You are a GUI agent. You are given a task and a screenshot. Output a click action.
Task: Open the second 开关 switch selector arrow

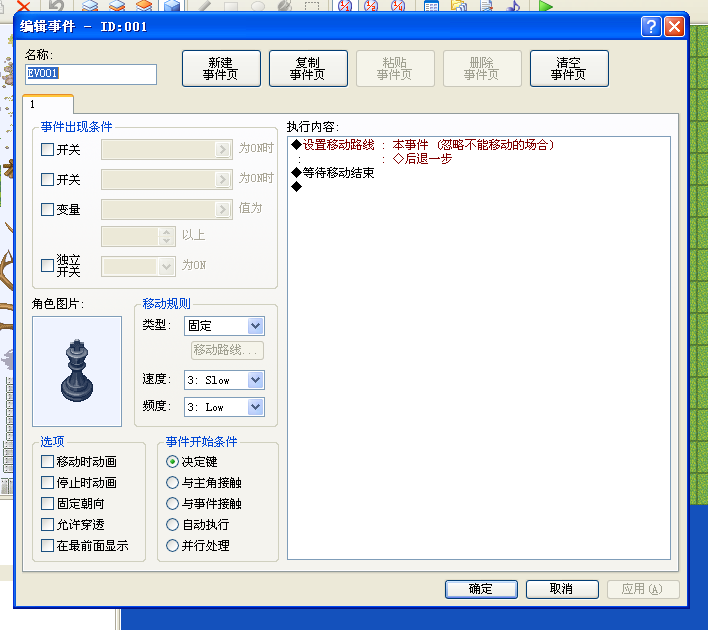coord(223,179)
